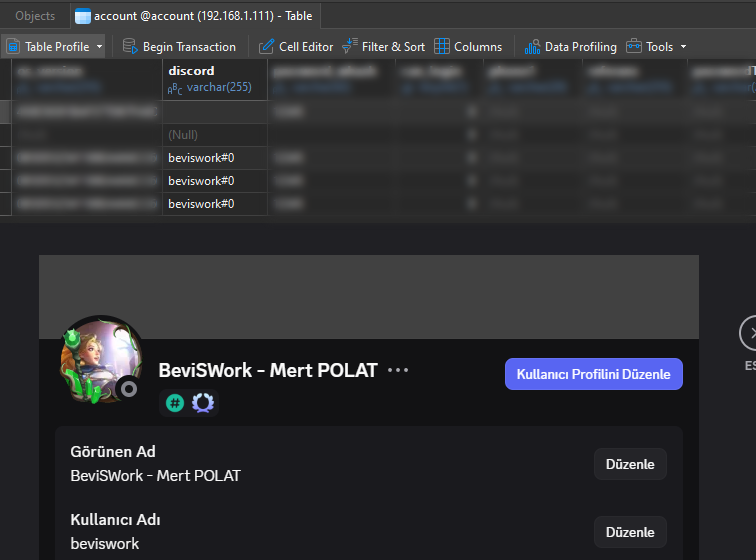Expand the Table Profile dropdown arrow

click(99, 47)
